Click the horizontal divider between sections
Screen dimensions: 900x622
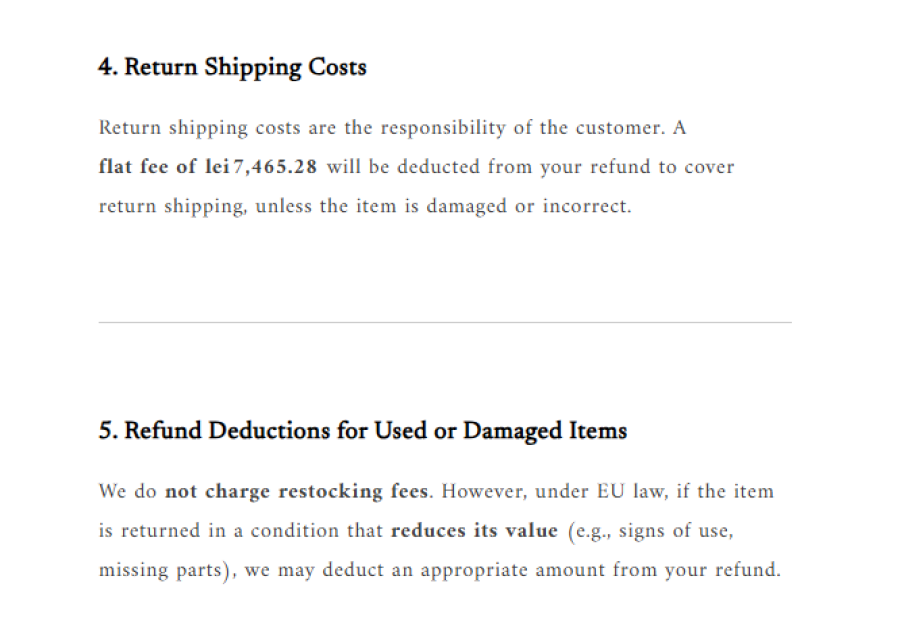coord(445,322)
